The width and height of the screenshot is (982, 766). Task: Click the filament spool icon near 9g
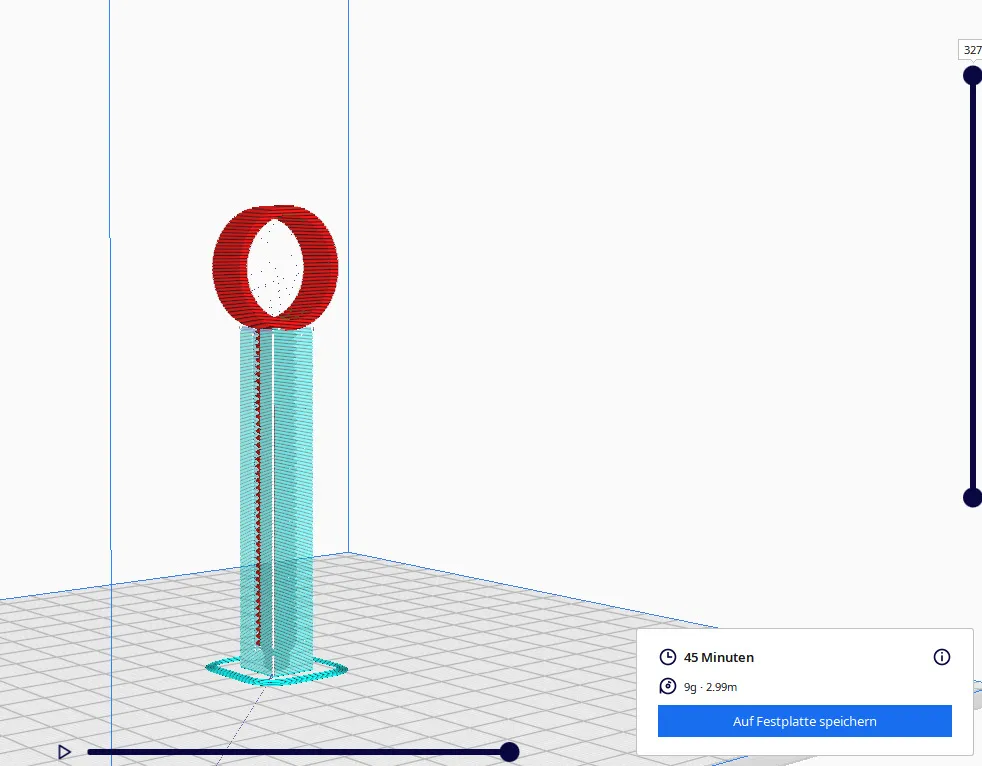click(x=666, y=686)
